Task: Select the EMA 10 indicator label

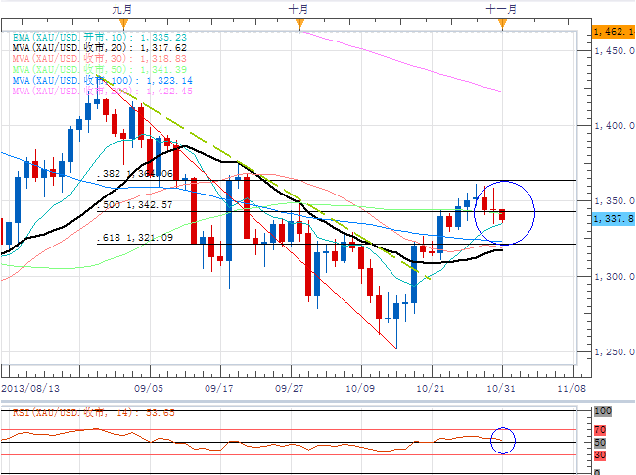Action: [x=99, y=37]
